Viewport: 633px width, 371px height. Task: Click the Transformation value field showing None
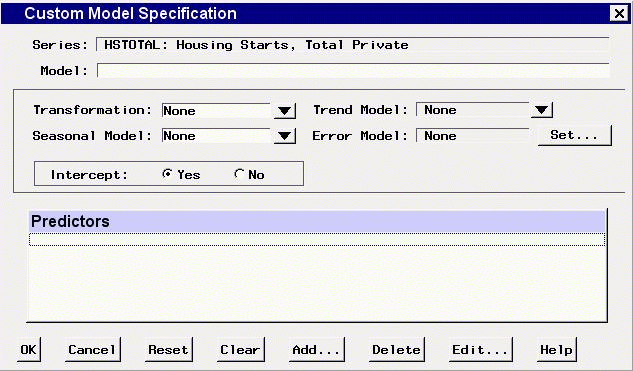coord(216,111)
